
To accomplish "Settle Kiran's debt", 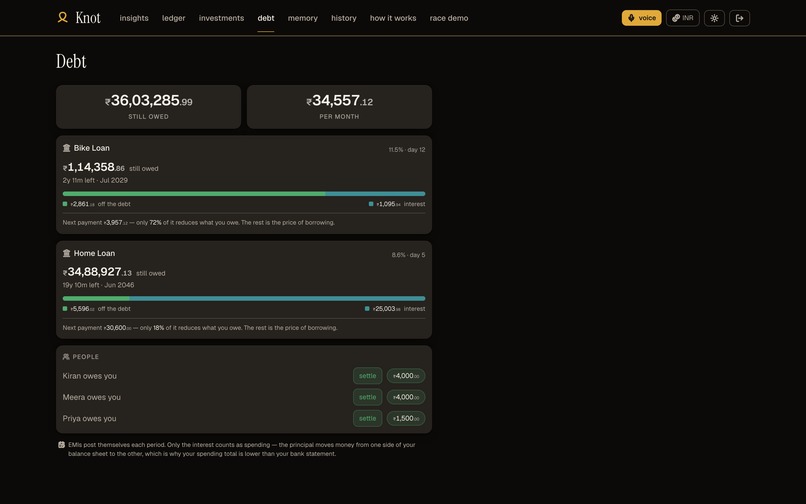I will 368,376.
